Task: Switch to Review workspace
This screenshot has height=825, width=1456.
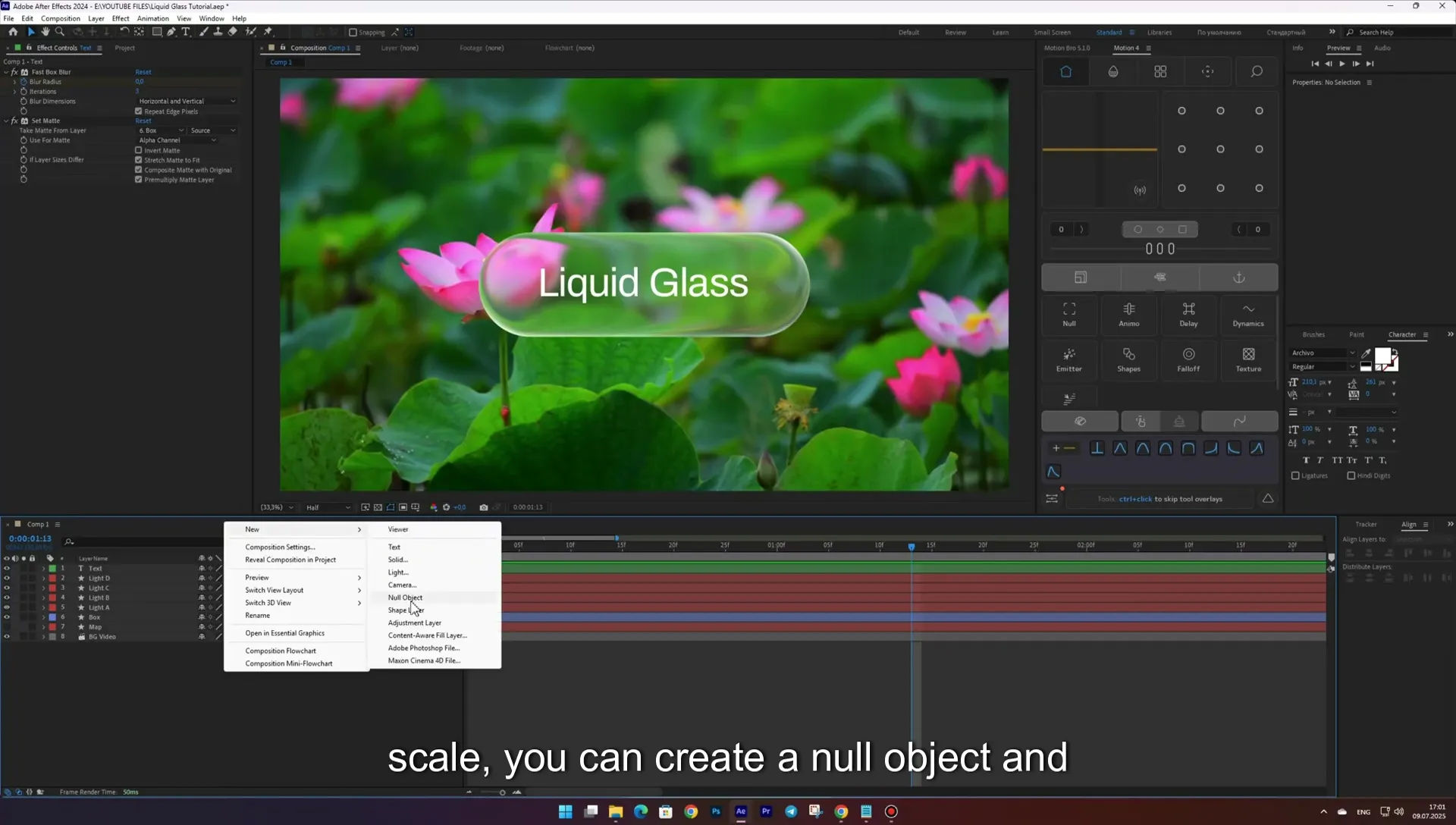Action: pyautogui.click(x=955, y=33)
